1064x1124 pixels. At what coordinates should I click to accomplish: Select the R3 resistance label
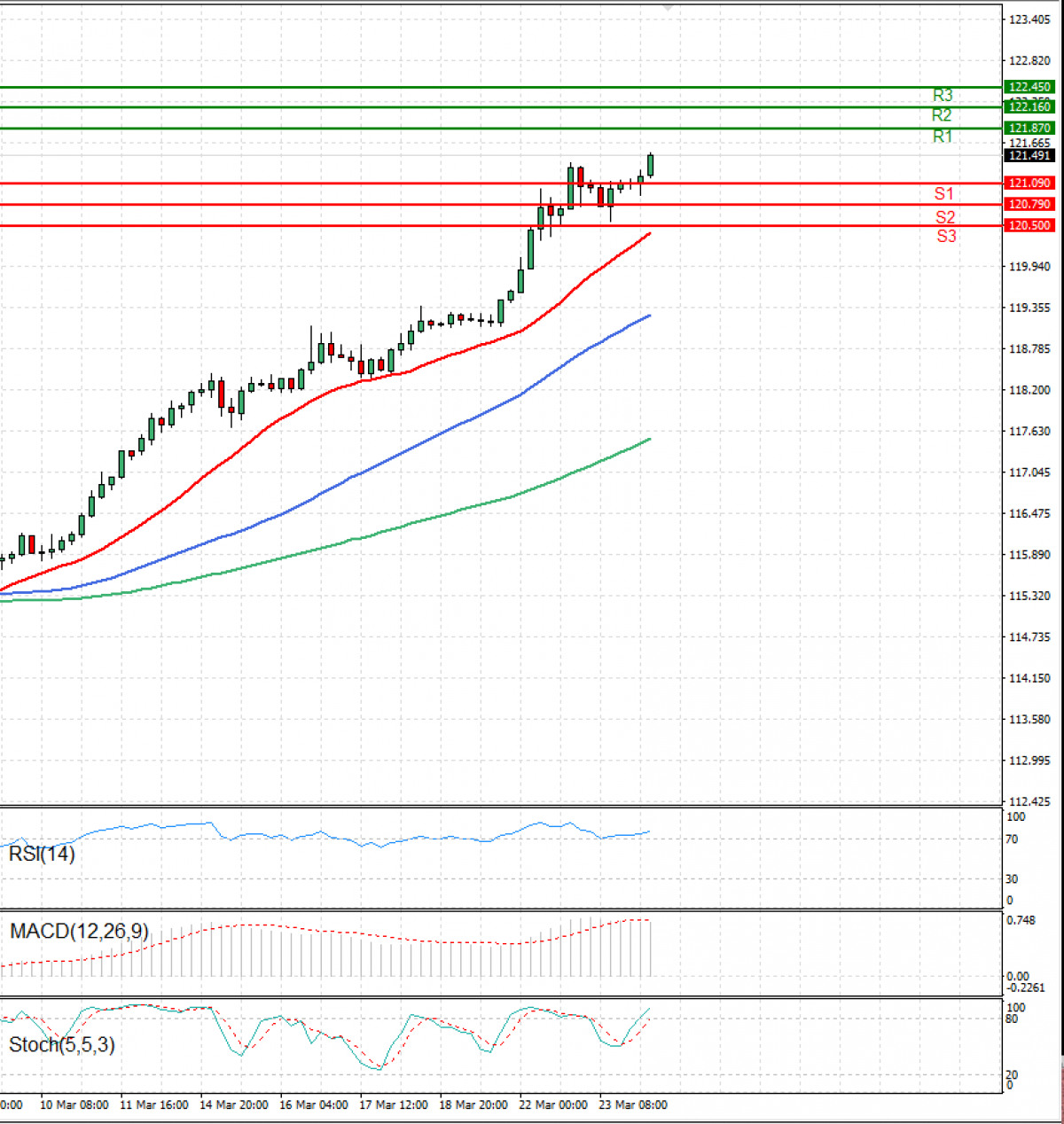click(943, 95)
